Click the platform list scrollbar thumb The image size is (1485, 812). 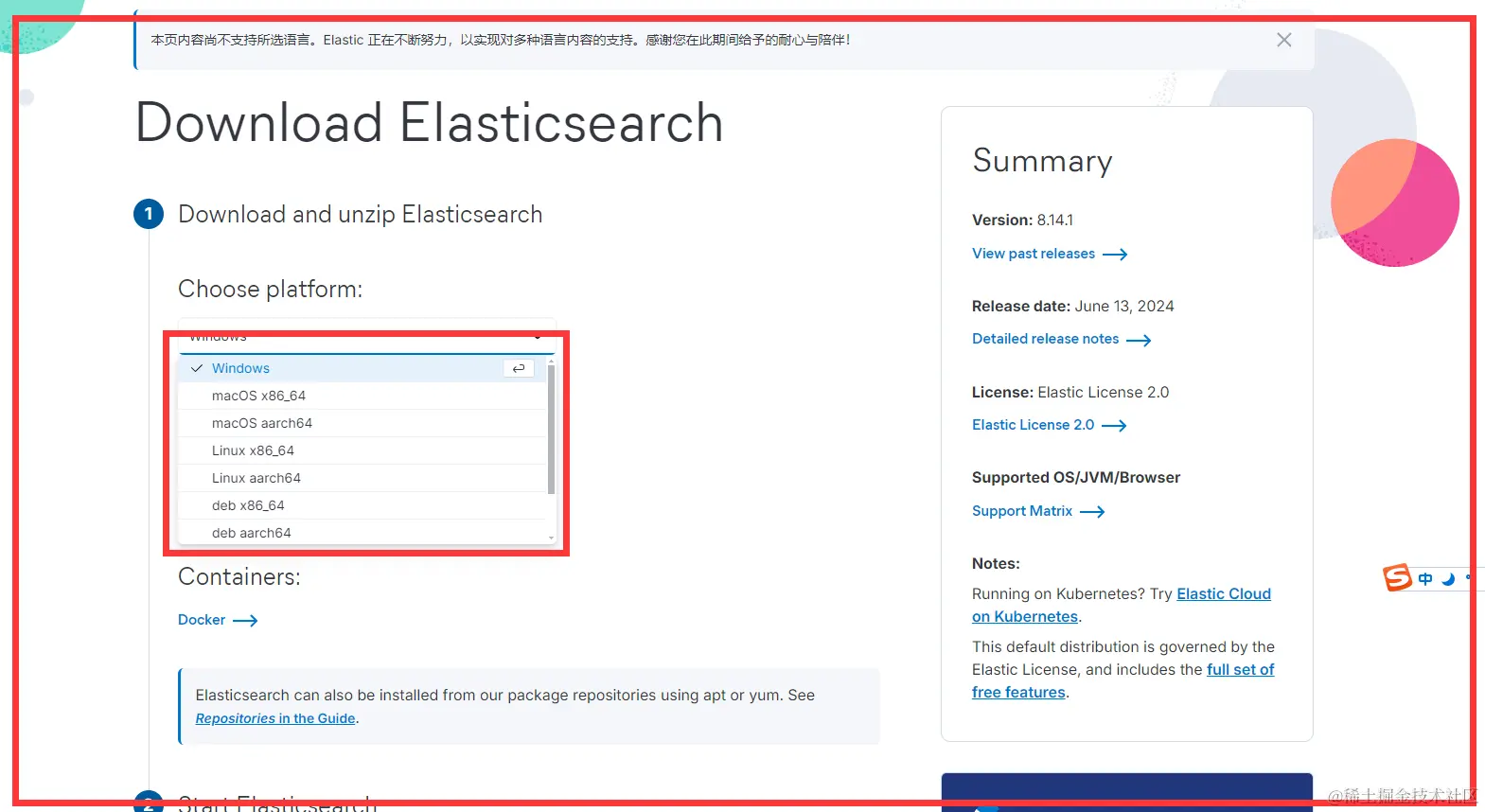click(x=551, y=429)
